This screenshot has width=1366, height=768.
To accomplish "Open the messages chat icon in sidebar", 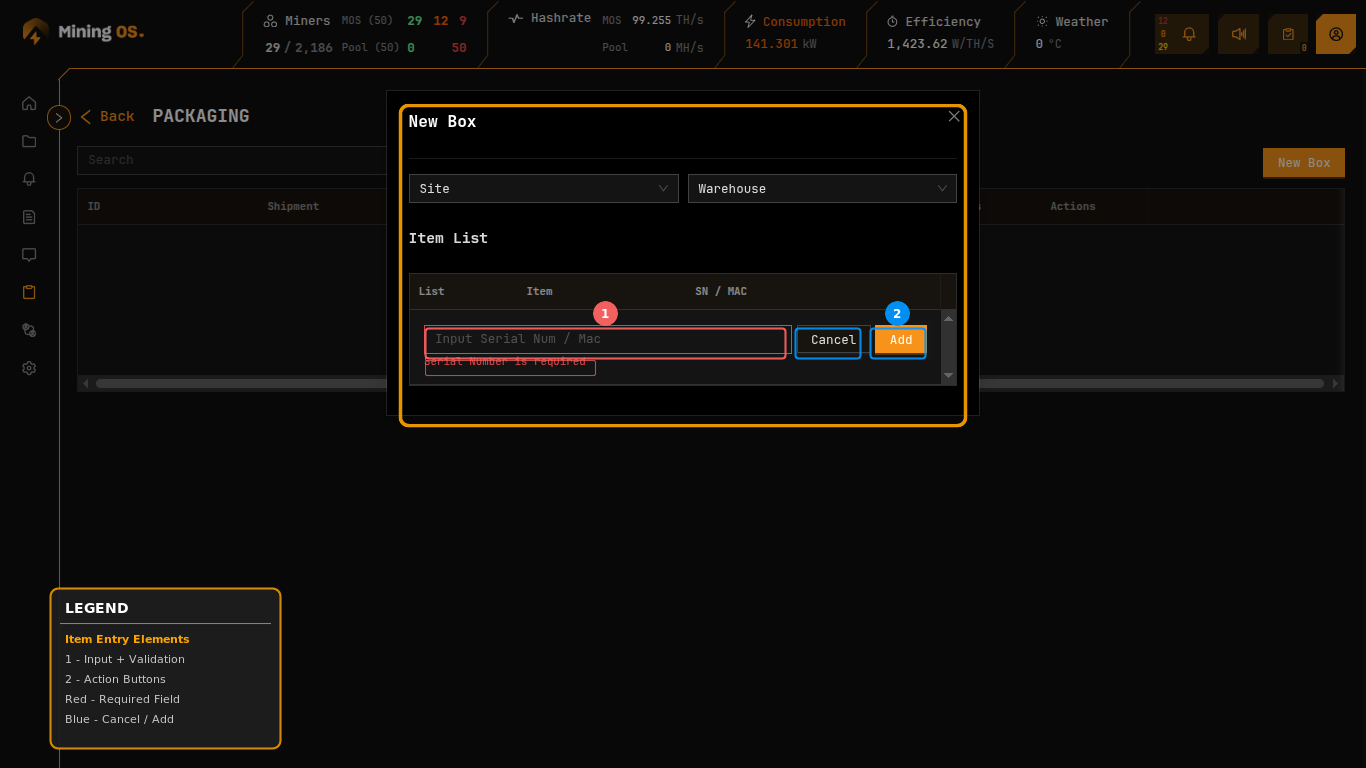I will (29, 255).
